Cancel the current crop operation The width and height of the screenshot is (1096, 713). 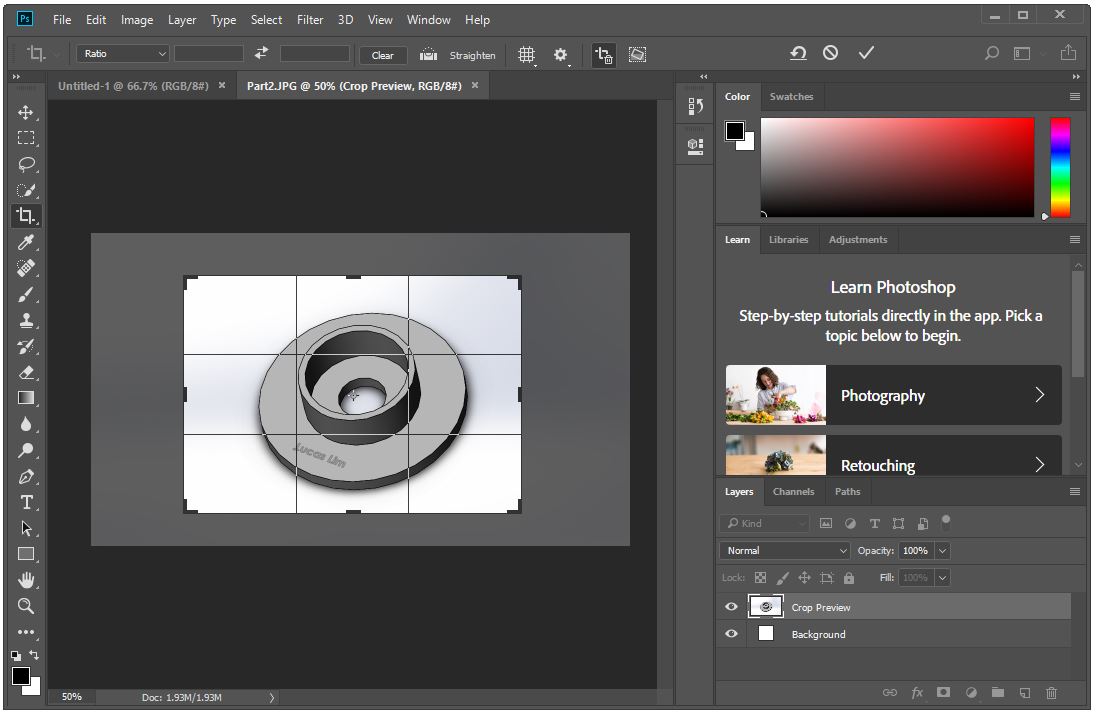coord(830,53)
